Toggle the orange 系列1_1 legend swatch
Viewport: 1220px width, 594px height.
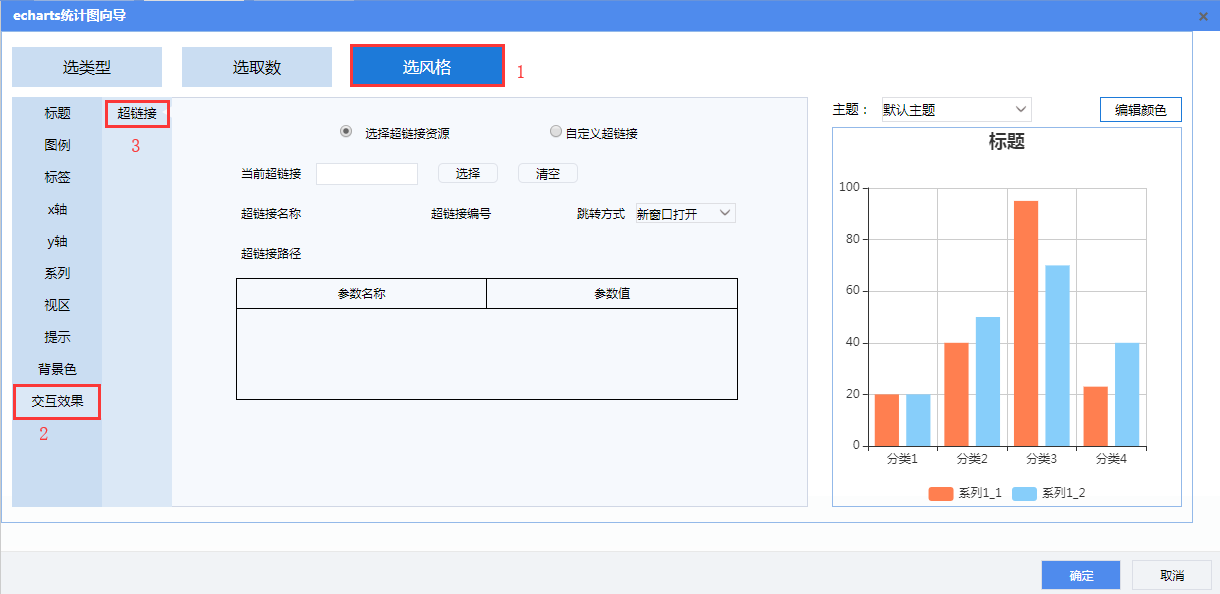click(941, 493)
